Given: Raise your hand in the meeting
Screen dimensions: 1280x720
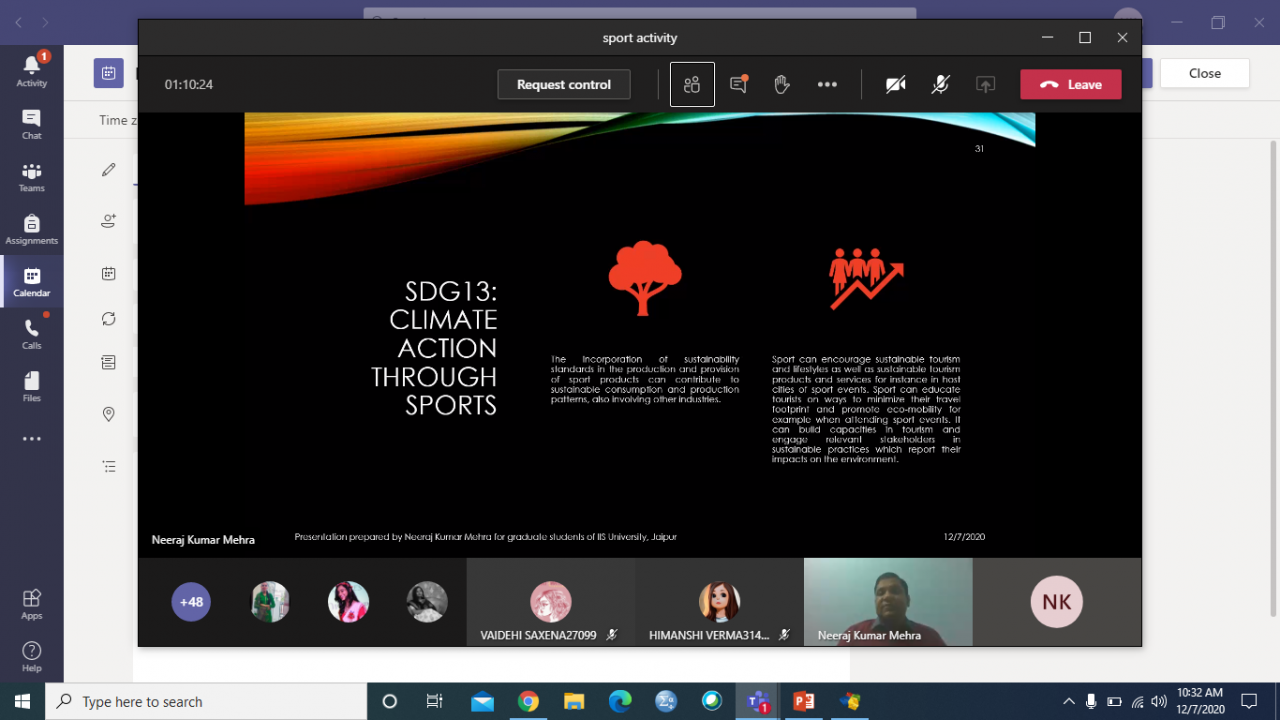Looking at the screenshot, I should pyautogui.click(x=782, y=85).
